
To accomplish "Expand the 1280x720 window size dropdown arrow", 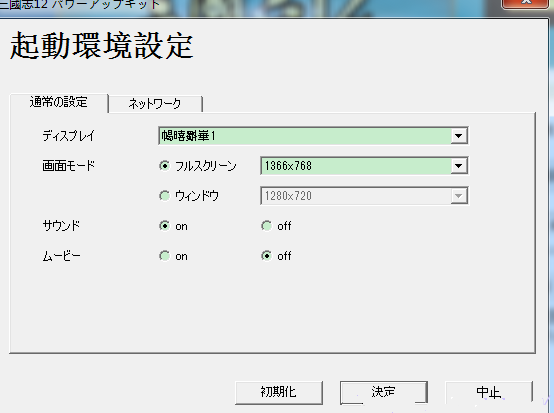I will (458, 196).
